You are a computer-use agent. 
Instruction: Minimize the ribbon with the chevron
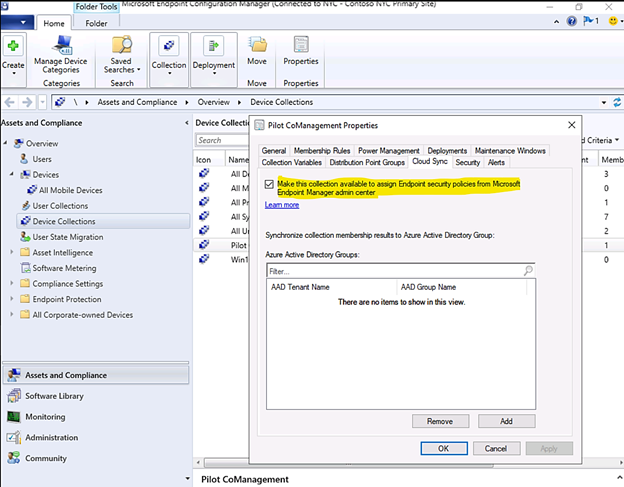(x=556, y=21)
